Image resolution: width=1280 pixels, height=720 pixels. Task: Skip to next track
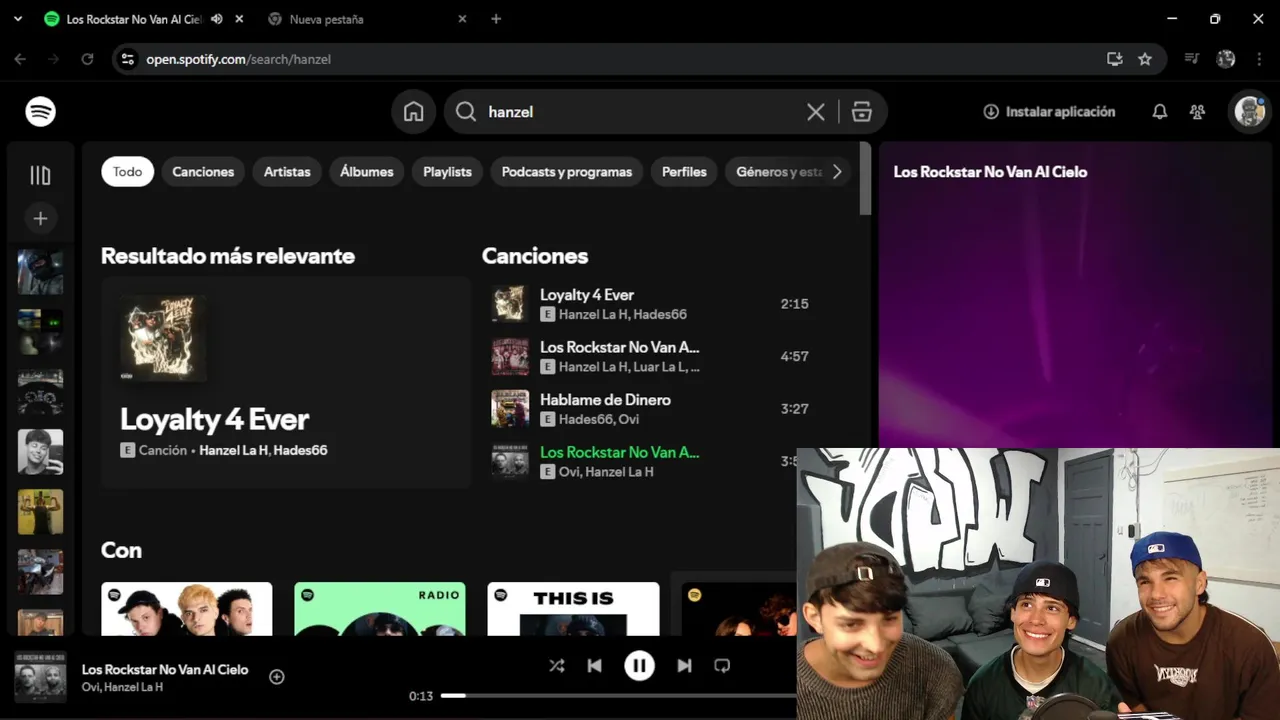(684, 665)
